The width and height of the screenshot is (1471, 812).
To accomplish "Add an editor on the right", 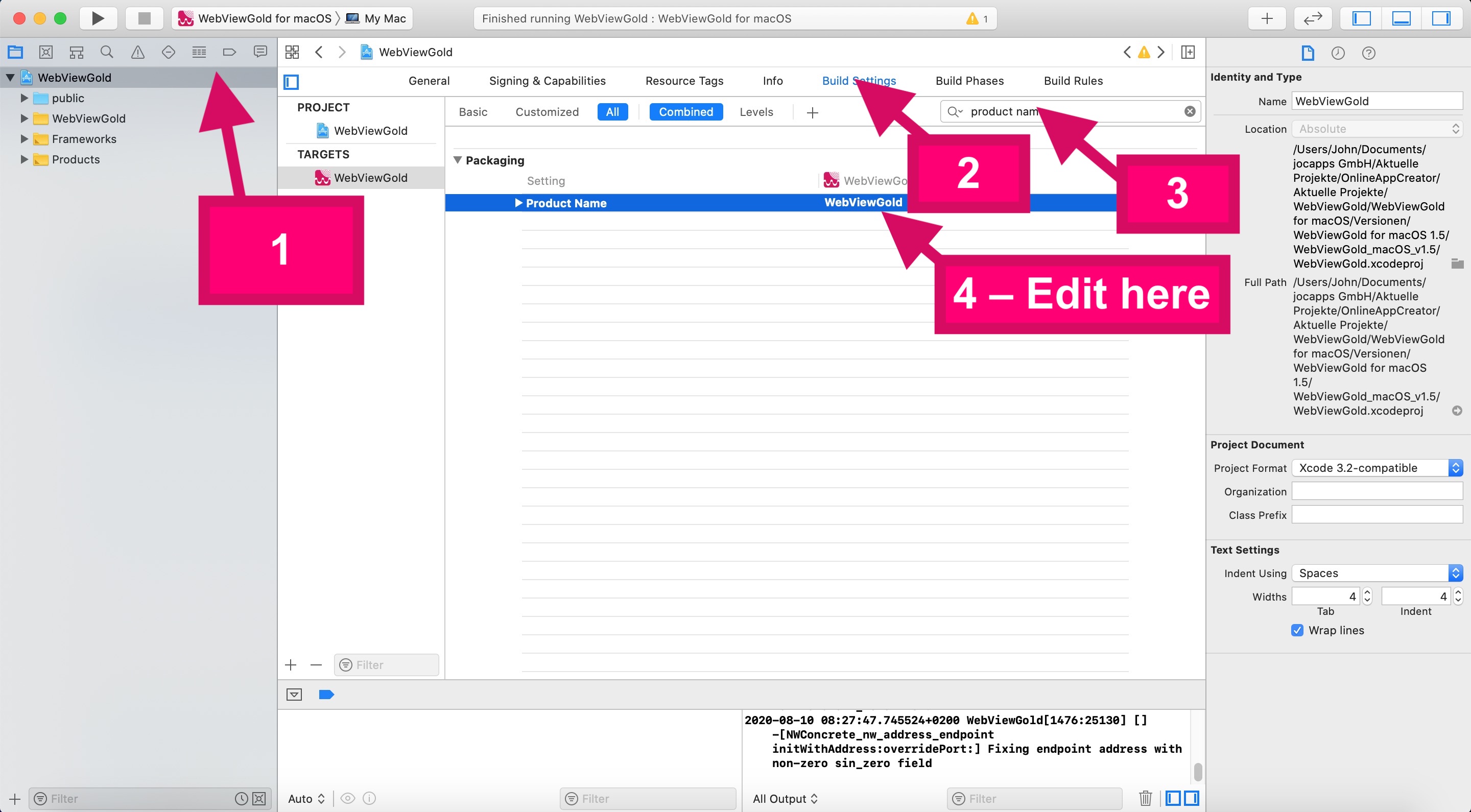I will [x=1188, y=53].
